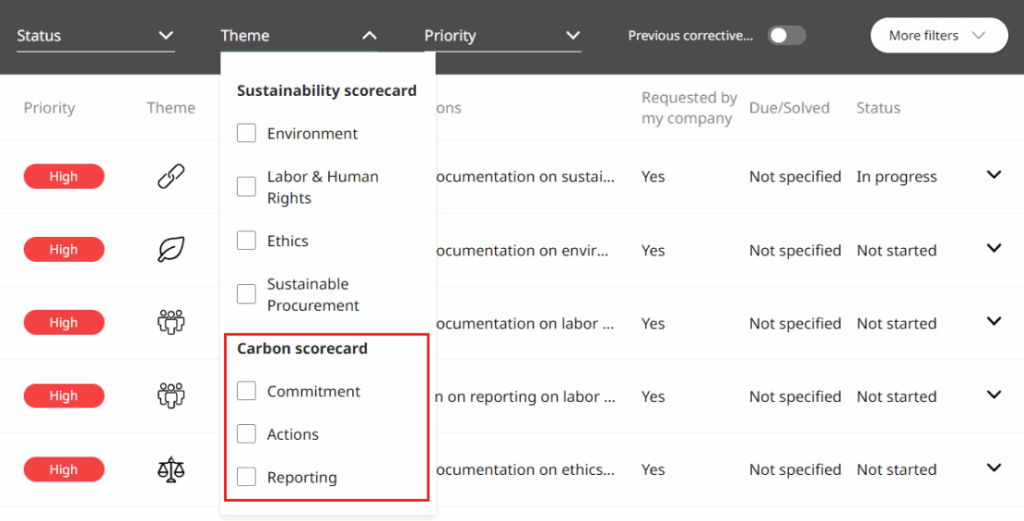
Task: Click the balance scales ethics icon
Action: click(x=171, y=469)
